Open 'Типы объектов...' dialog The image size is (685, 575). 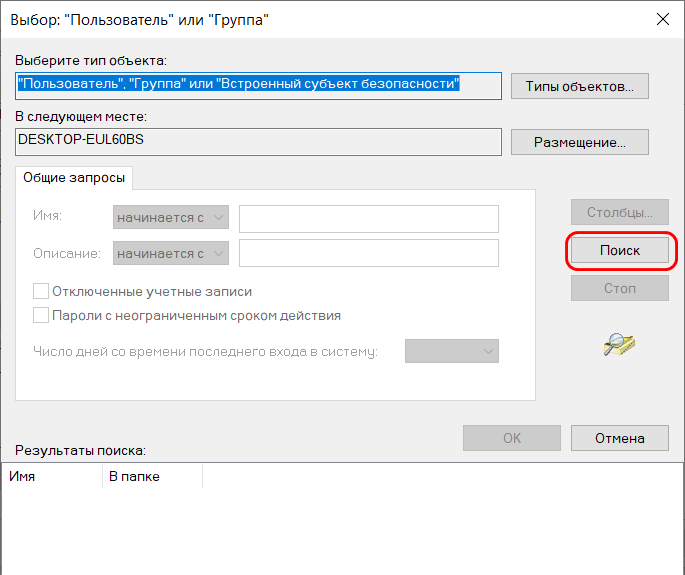(579, 86)
